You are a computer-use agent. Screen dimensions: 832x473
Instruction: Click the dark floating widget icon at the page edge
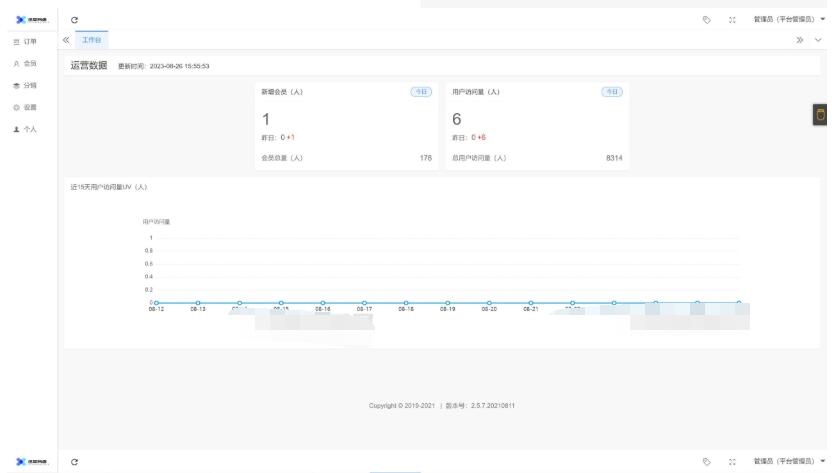click(820, 115)
